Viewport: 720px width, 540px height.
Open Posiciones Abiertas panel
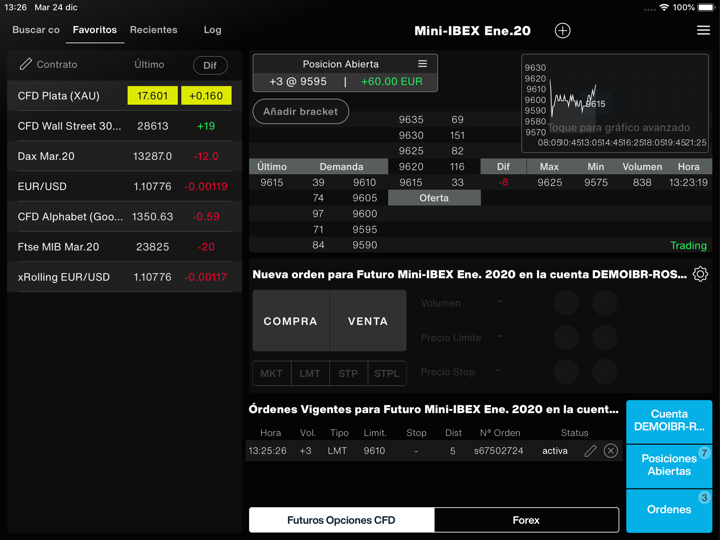[x=669, y=465]
